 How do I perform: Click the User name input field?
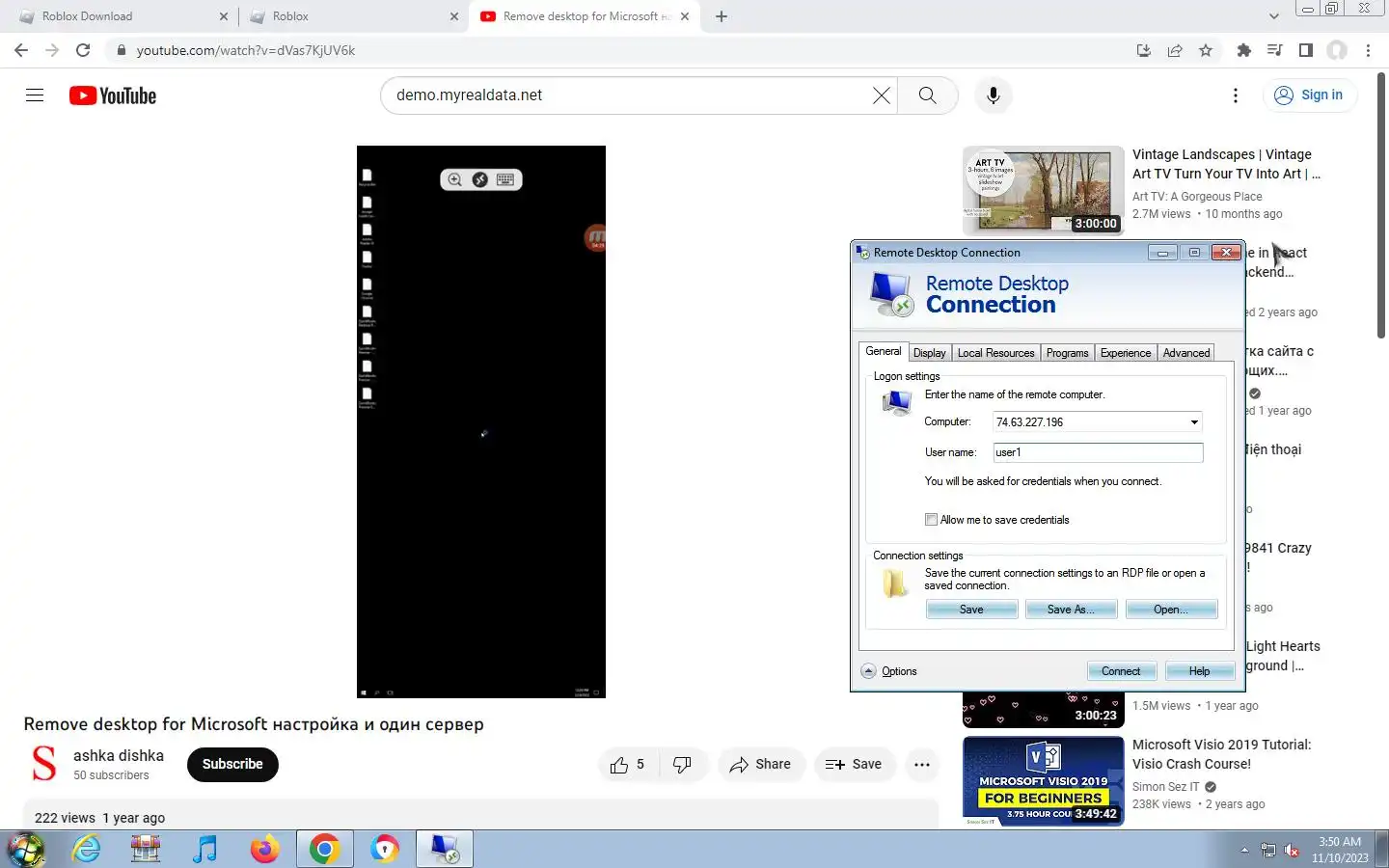coord(1098,452)
